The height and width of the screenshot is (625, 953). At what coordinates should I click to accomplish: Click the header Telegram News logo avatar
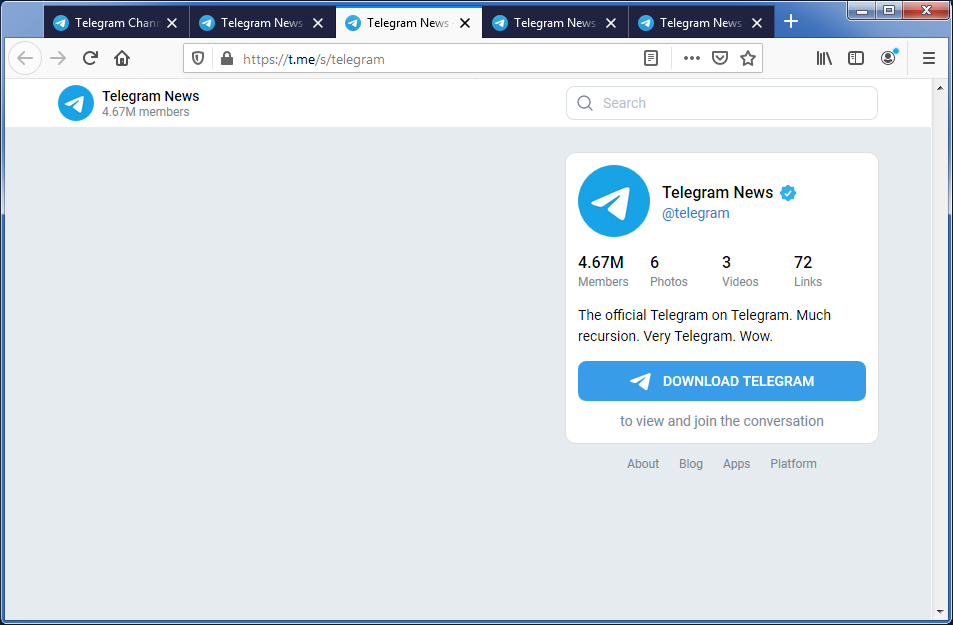[x=76, y=103]
